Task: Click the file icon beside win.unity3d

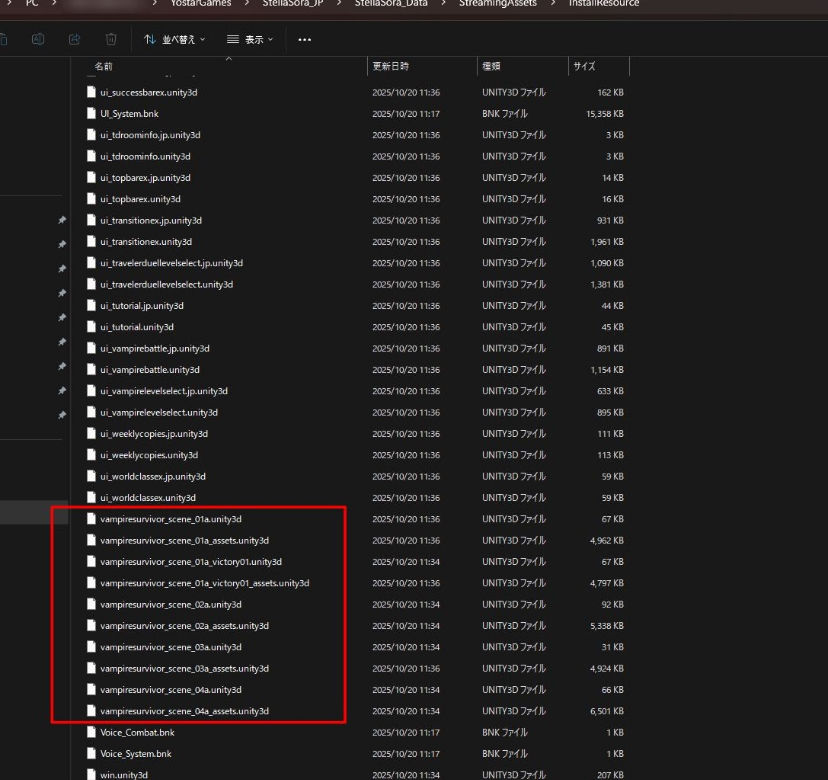Action: coord(91,775)
